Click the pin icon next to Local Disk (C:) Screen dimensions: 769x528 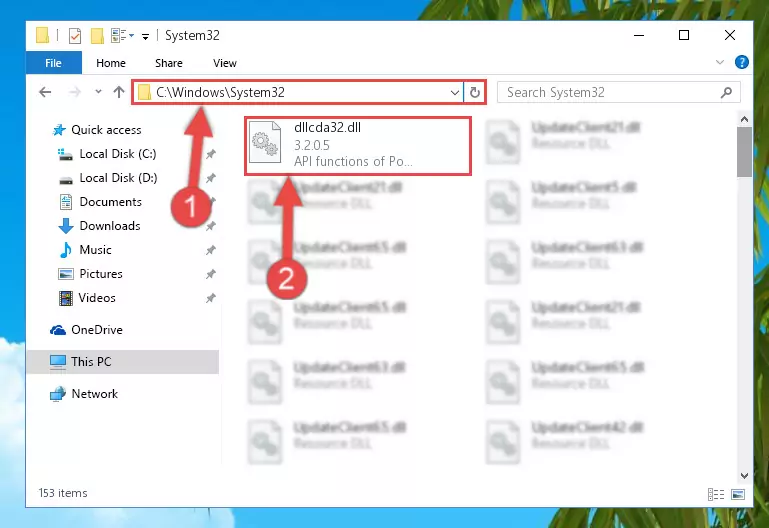tap(210, 154)
